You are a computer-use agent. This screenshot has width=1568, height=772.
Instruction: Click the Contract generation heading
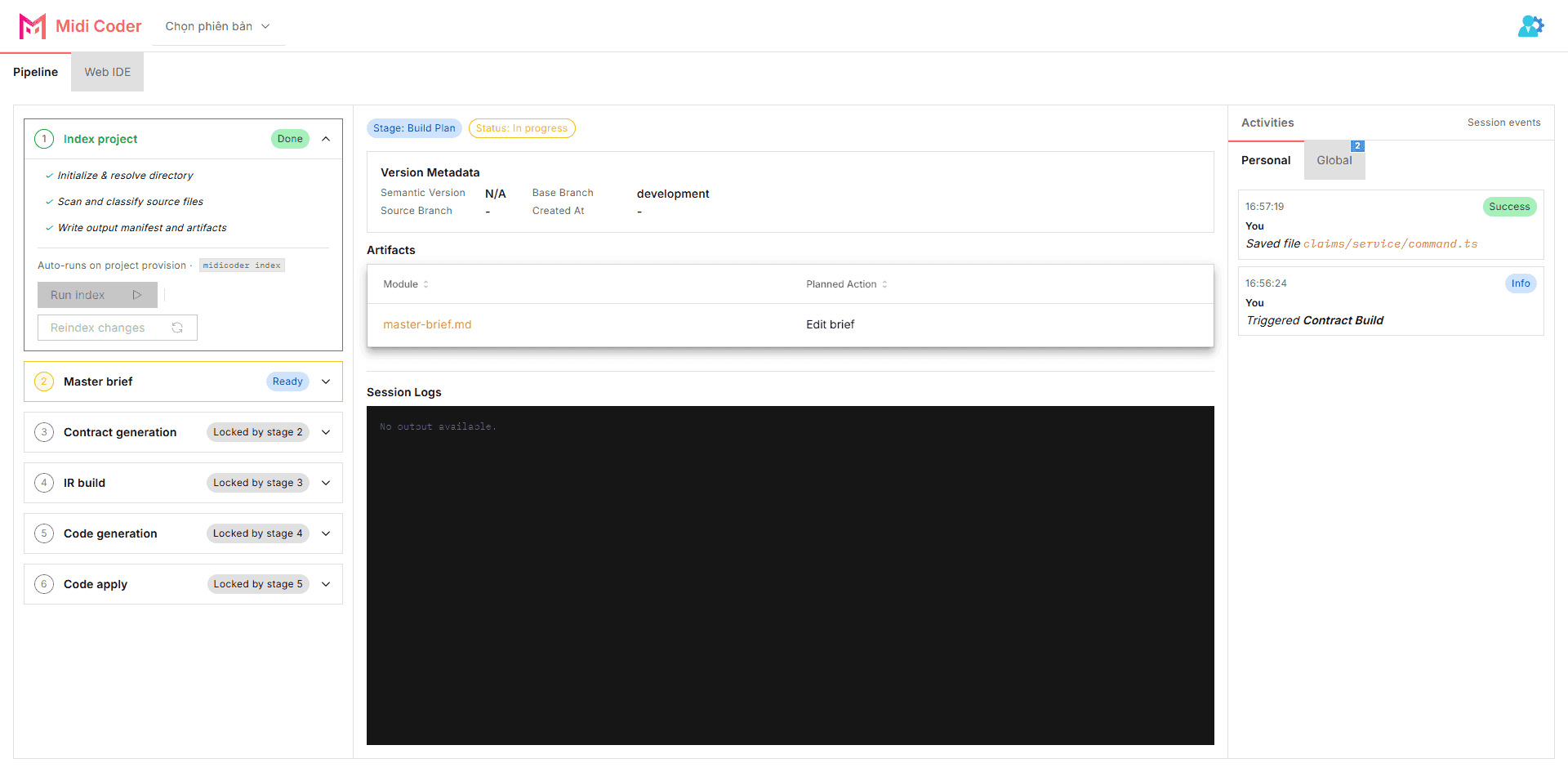120,432
